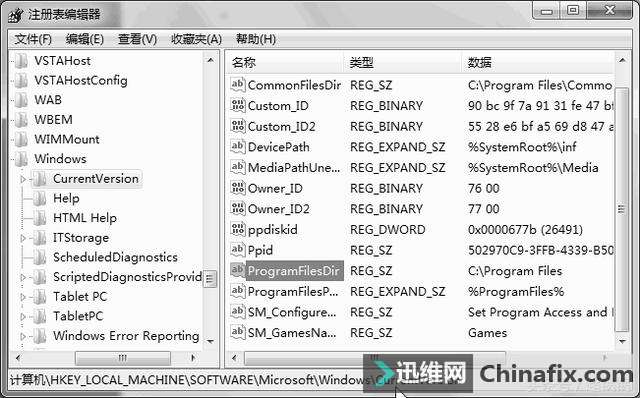The width and height of the screenshot is (640, 398).
Task: Click the binary icon beside Owner_ID
Action: [x=238, y=188]
